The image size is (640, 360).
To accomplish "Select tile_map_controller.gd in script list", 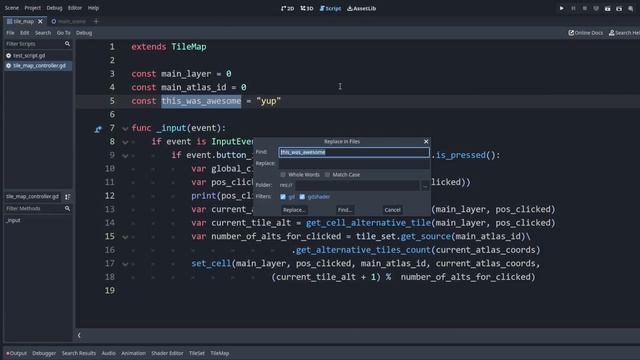I will [38, 66].
